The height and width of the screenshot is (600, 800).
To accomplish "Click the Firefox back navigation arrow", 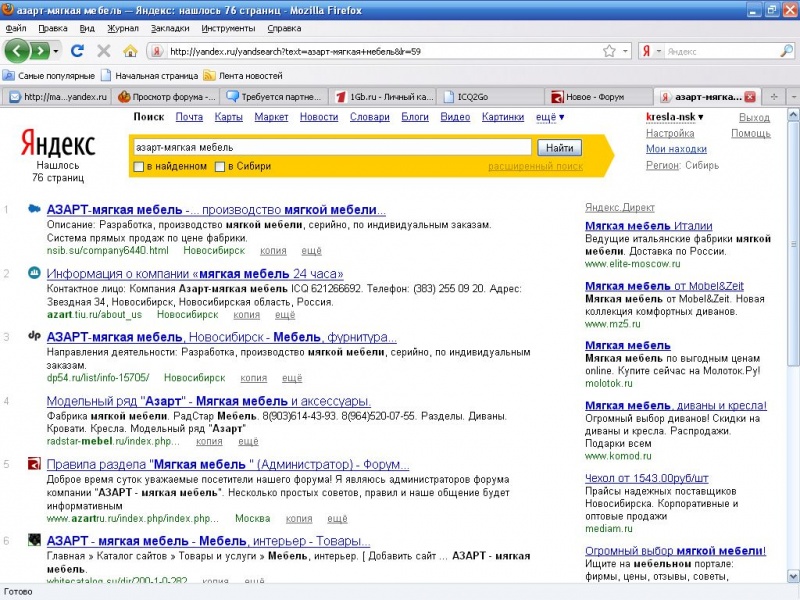I will click(x=18, y=50).
